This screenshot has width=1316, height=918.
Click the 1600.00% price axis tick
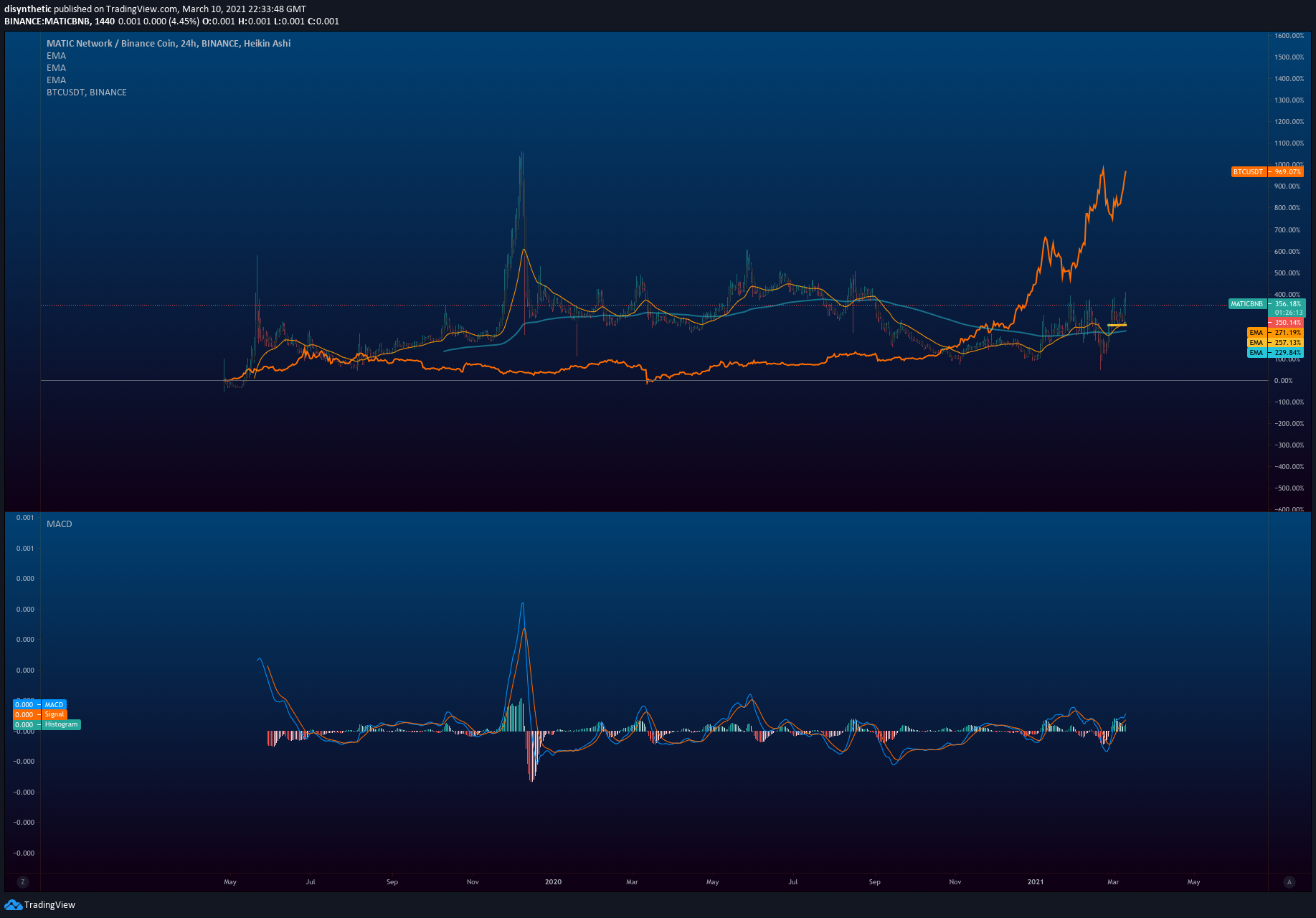coord(1289,36)
